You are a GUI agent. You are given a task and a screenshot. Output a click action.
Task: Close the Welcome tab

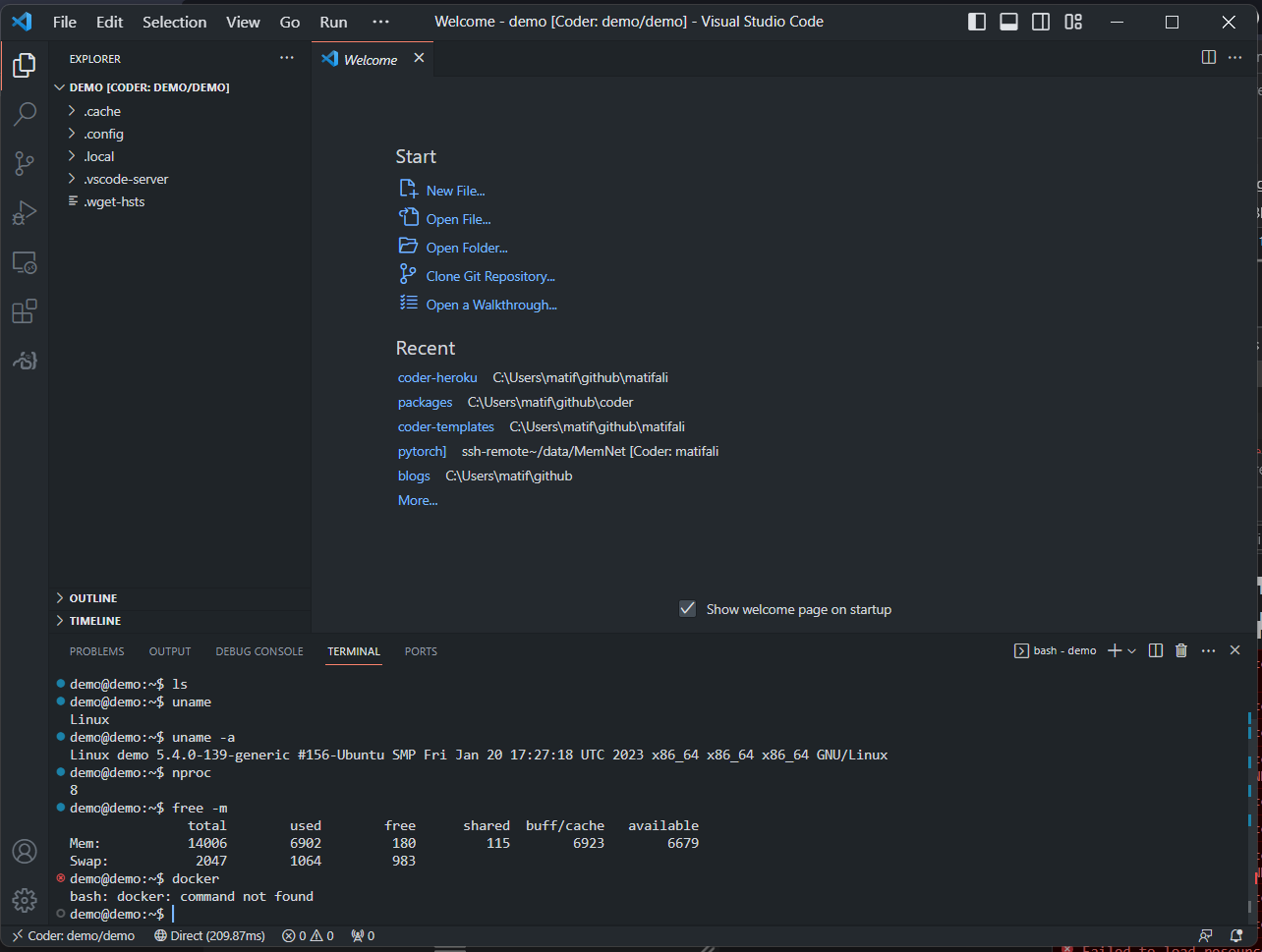click(419, 58)
